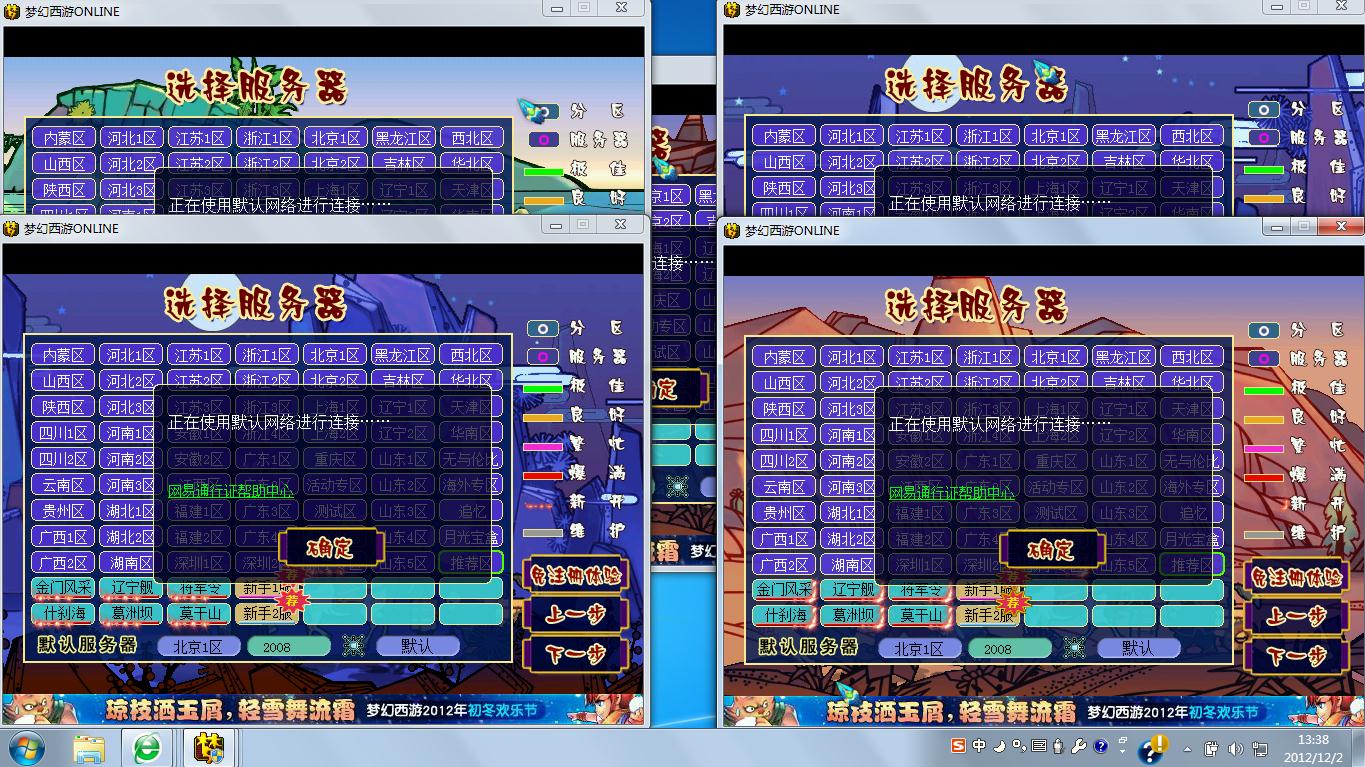Choose 云南区 region in the bottom-left window
Screen dimensions: 1365x767
tap(63, 485)
